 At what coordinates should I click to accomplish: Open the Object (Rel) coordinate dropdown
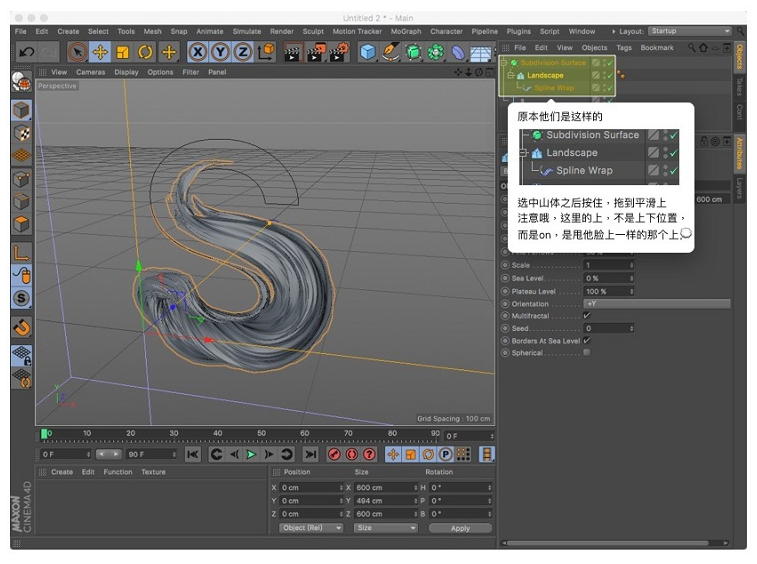[311, 528]
